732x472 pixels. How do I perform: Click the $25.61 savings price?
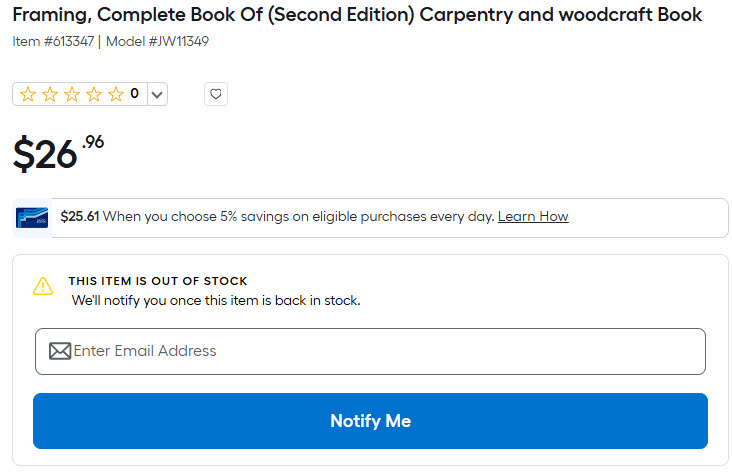pos(80,216)
